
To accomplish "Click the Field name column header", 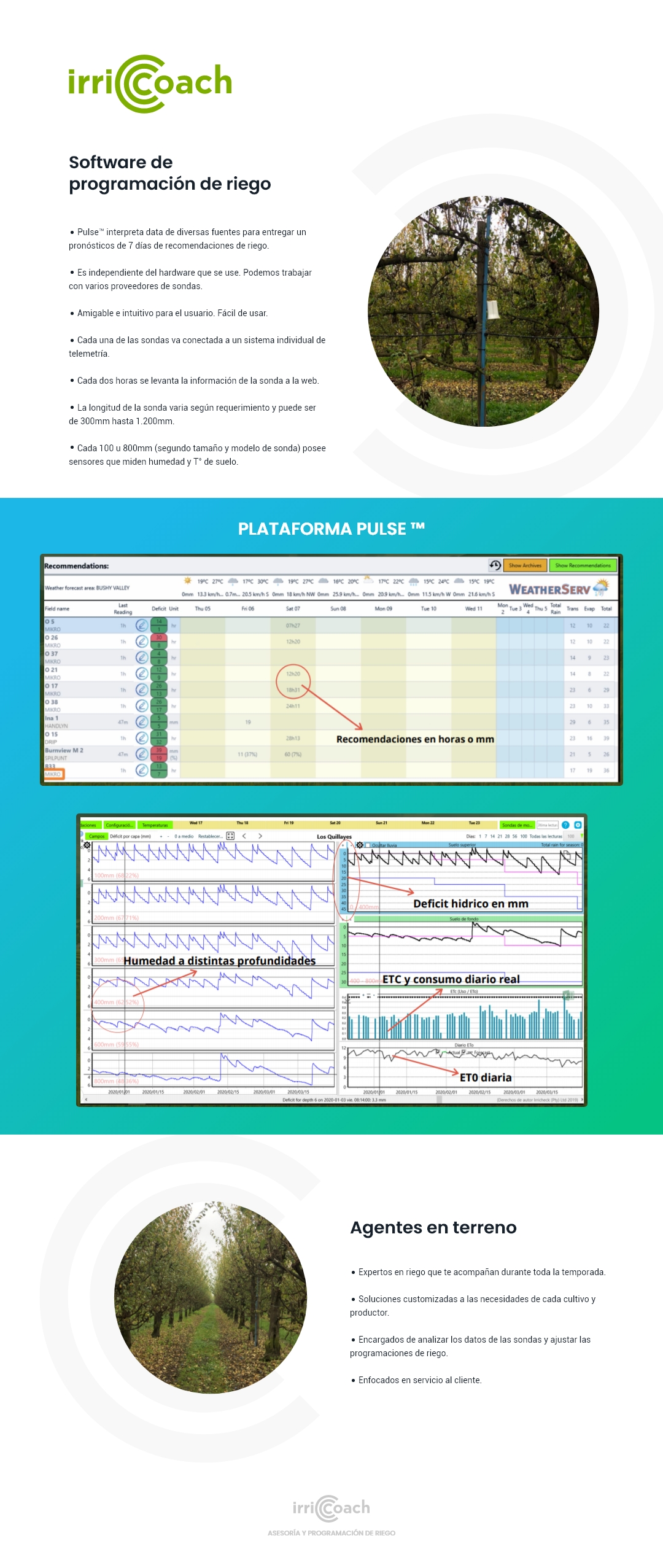I will coord(57,609).
